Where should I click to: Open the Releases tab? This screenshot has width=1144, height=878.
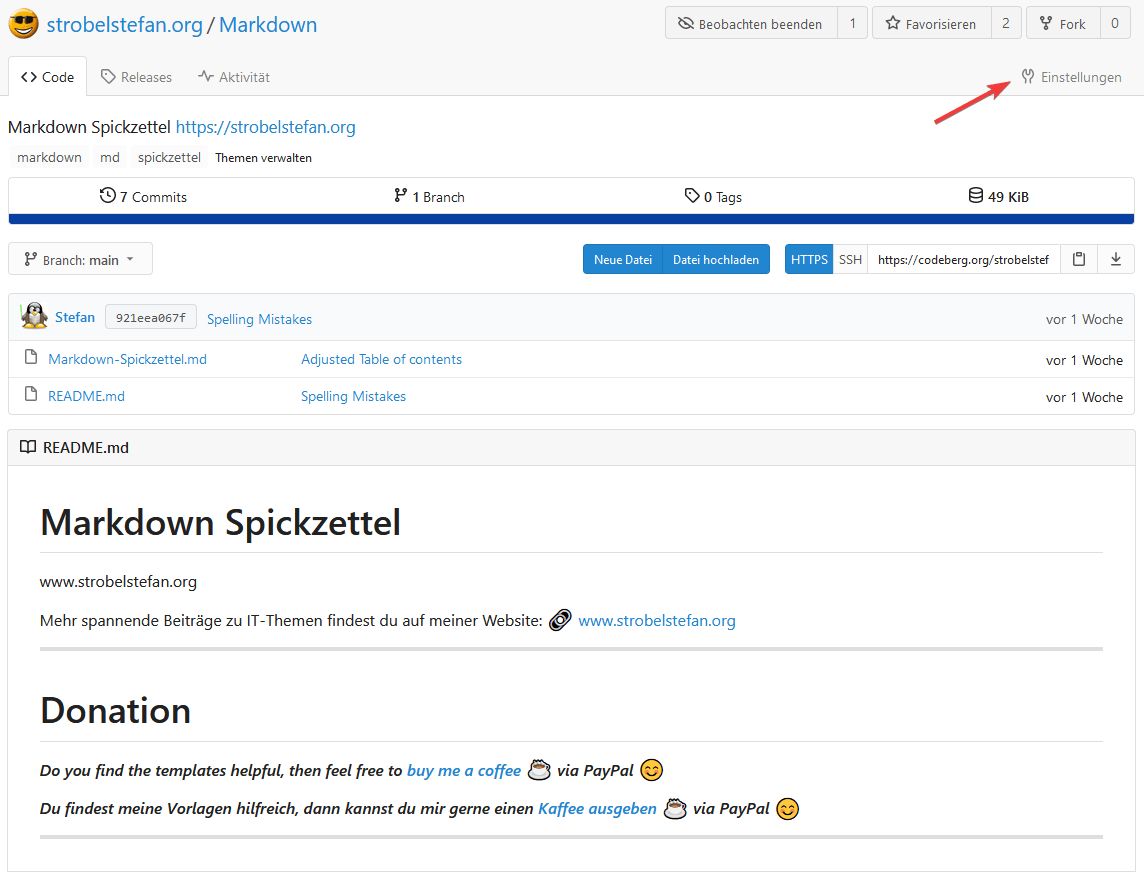[x=136, y=77]
